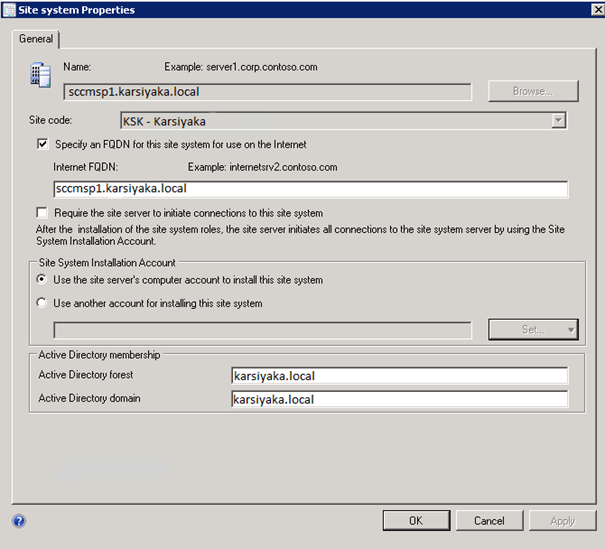Image resolution: width=605 pixels, height=549 pixels.
Task: Click the 'Site code:' label
Action: (51, 120)
